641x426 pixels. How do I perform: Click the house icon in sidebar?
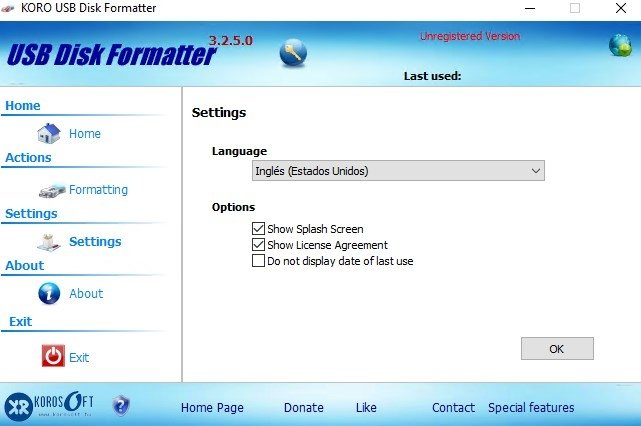click(49, 133)
